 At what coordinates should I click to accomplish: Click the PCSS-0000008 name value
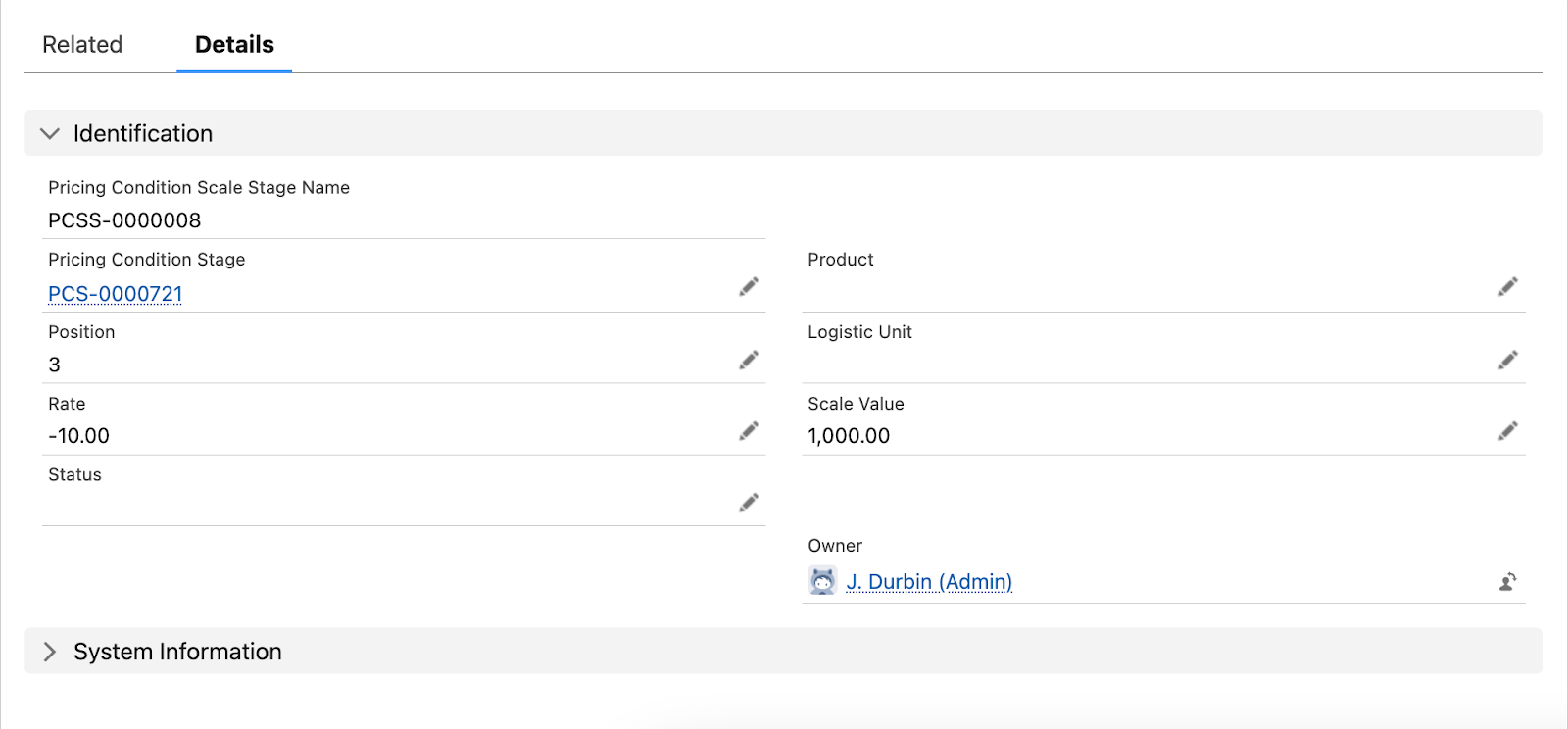[x=124, y=220]
